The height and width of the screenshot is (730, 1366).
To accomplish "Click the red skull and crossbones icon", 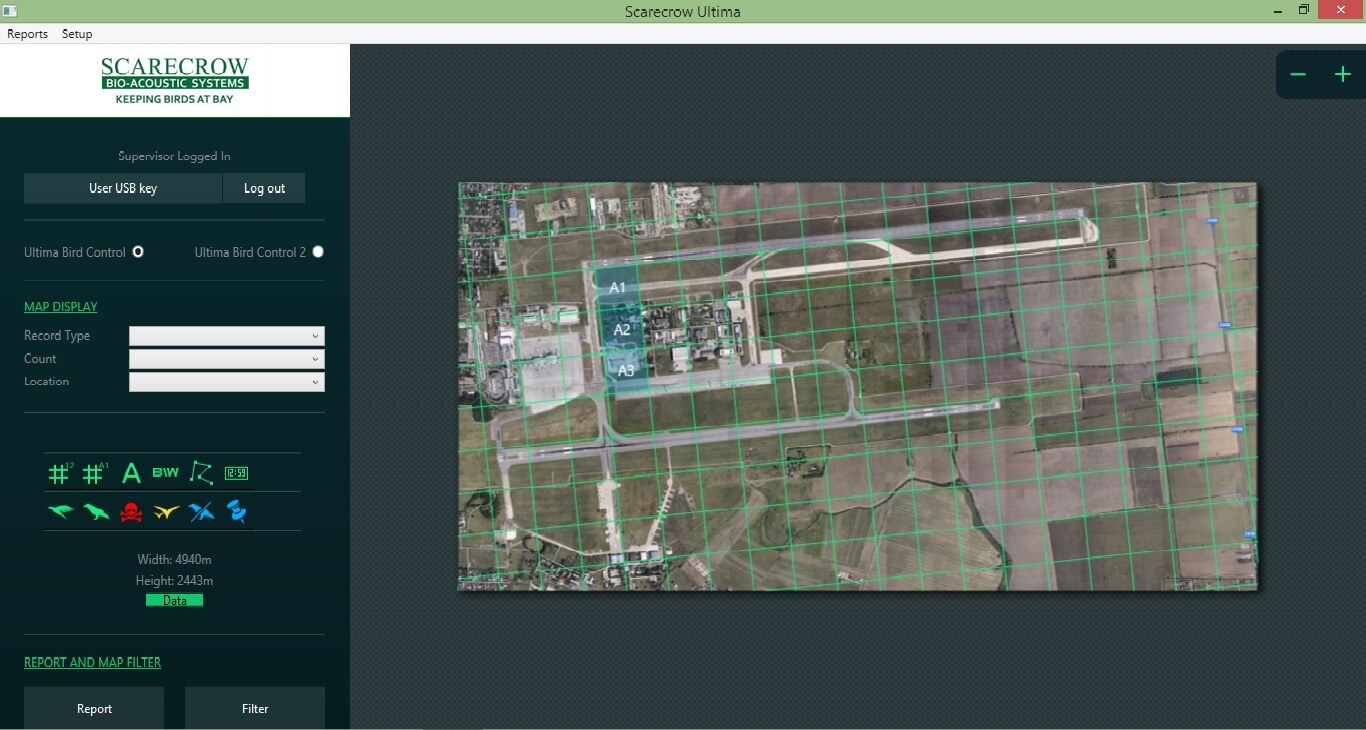I will pyautogui.click(x=131, y=512).
